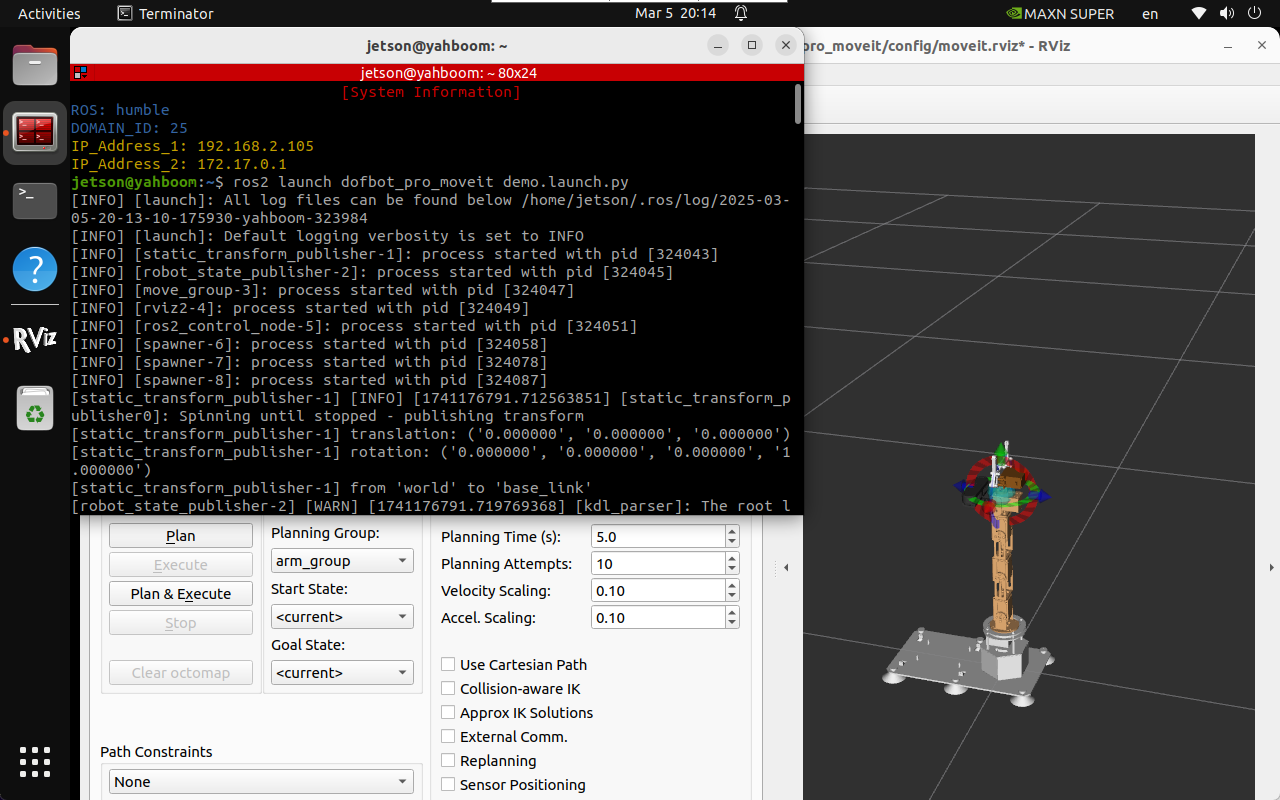Collapse the RViz left panel with the arrow
This screenshot has height=800, width=1280.
pyautogui.click(x=786, y=568)
